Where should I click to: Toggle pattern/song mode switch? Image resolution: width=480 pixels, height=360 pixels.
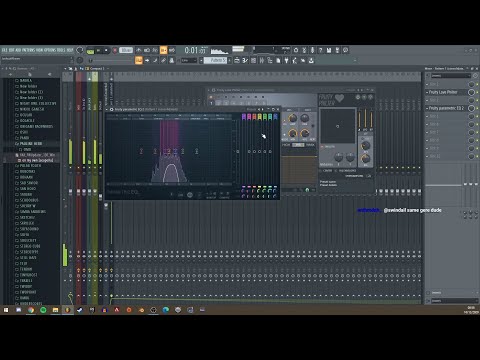click(90, 51)
